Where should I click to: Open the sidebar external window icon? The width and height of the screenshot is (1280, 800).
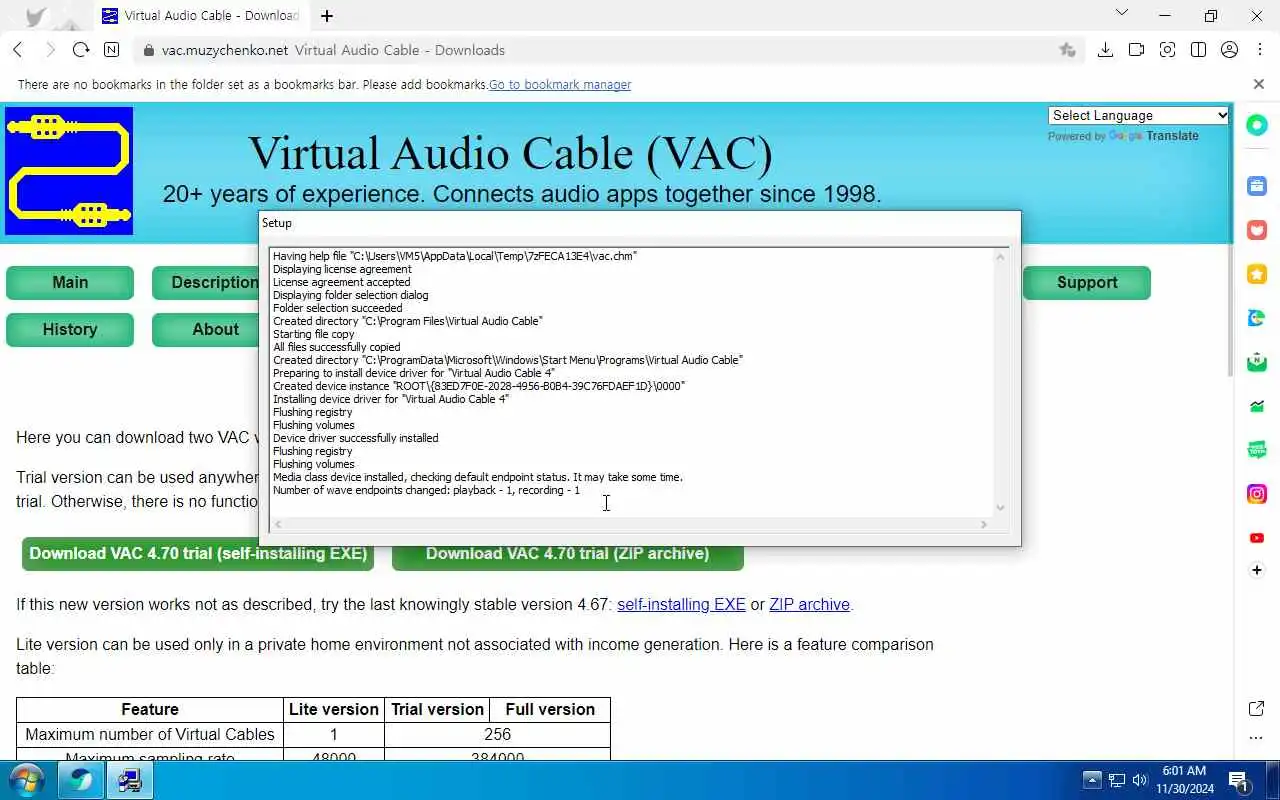pyautogui.click(x=1257, y=708)
